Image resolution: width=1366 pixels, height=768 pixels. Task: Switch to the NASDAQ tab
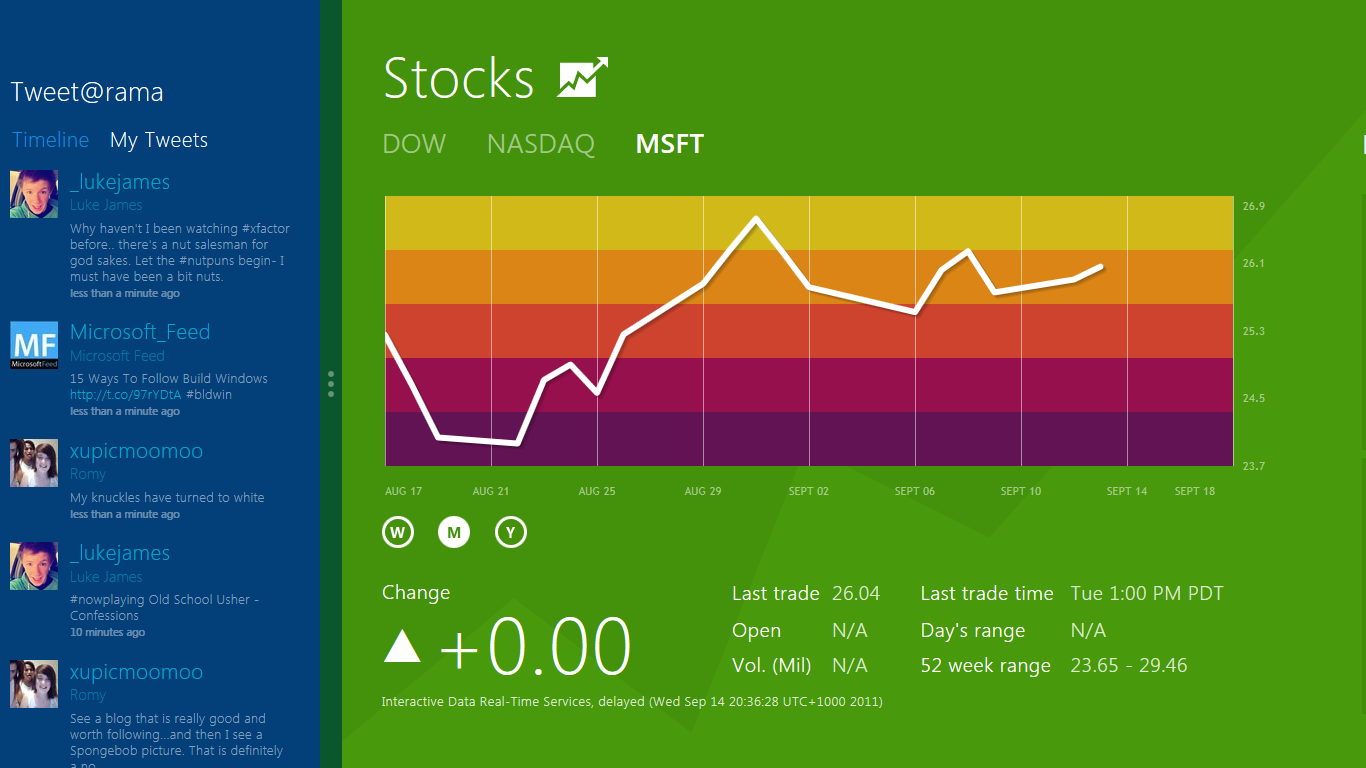[x=541, y=144]
